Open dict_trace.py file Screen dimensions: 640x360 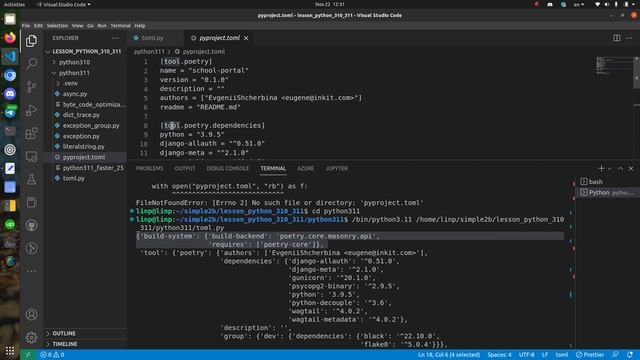(81, 115)
